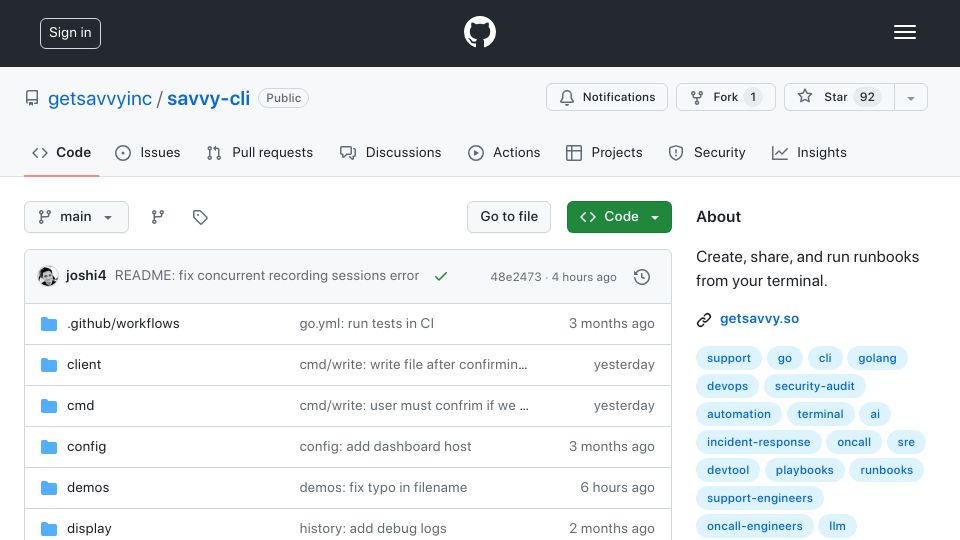Click the repository icon beside getsavvyinc
This screenshot has width=960, height=540.
32,98
